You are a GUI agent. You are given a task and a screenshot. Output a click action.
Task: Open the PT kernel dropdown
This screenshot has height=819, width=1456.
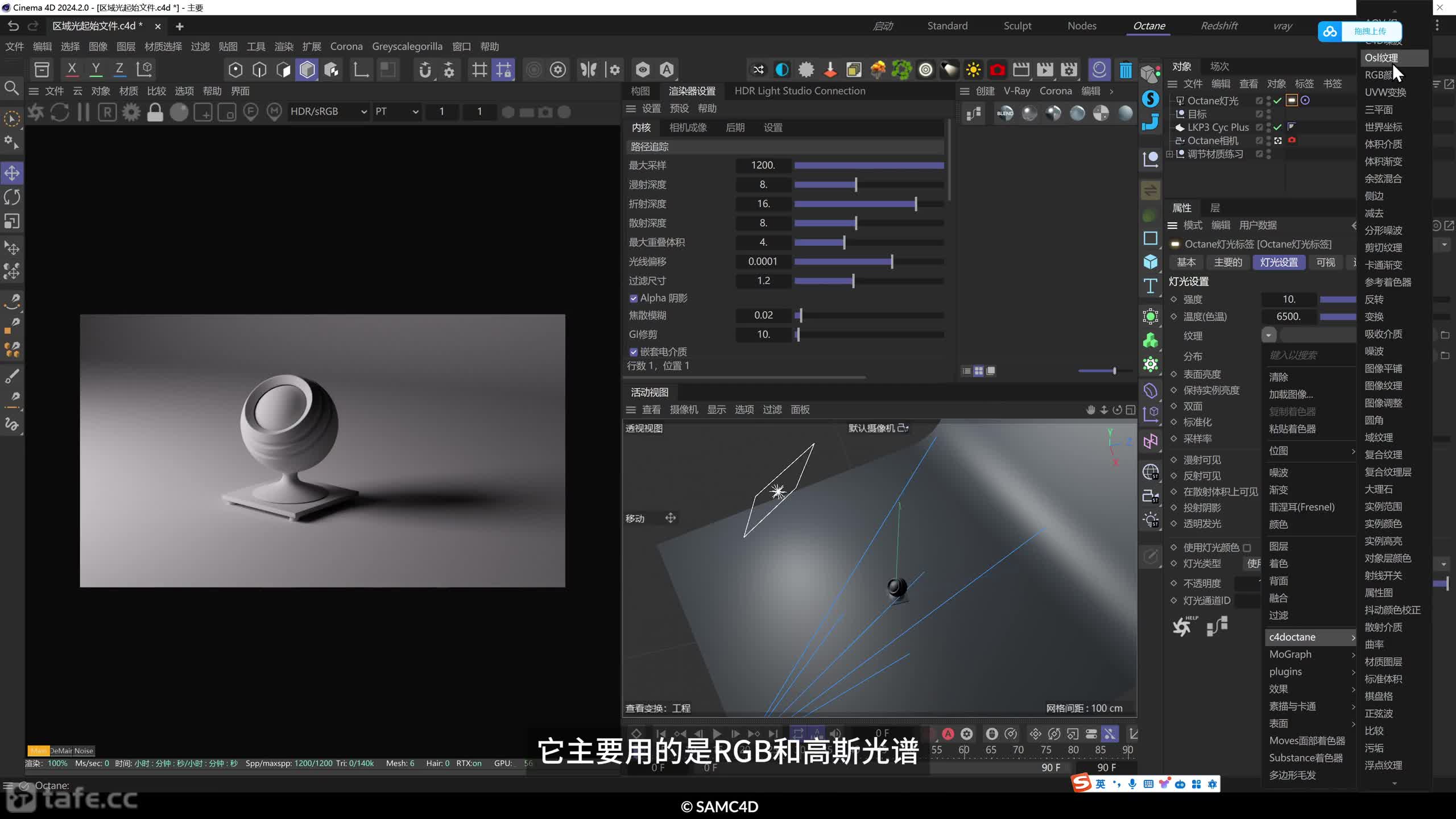pos(396,112)
